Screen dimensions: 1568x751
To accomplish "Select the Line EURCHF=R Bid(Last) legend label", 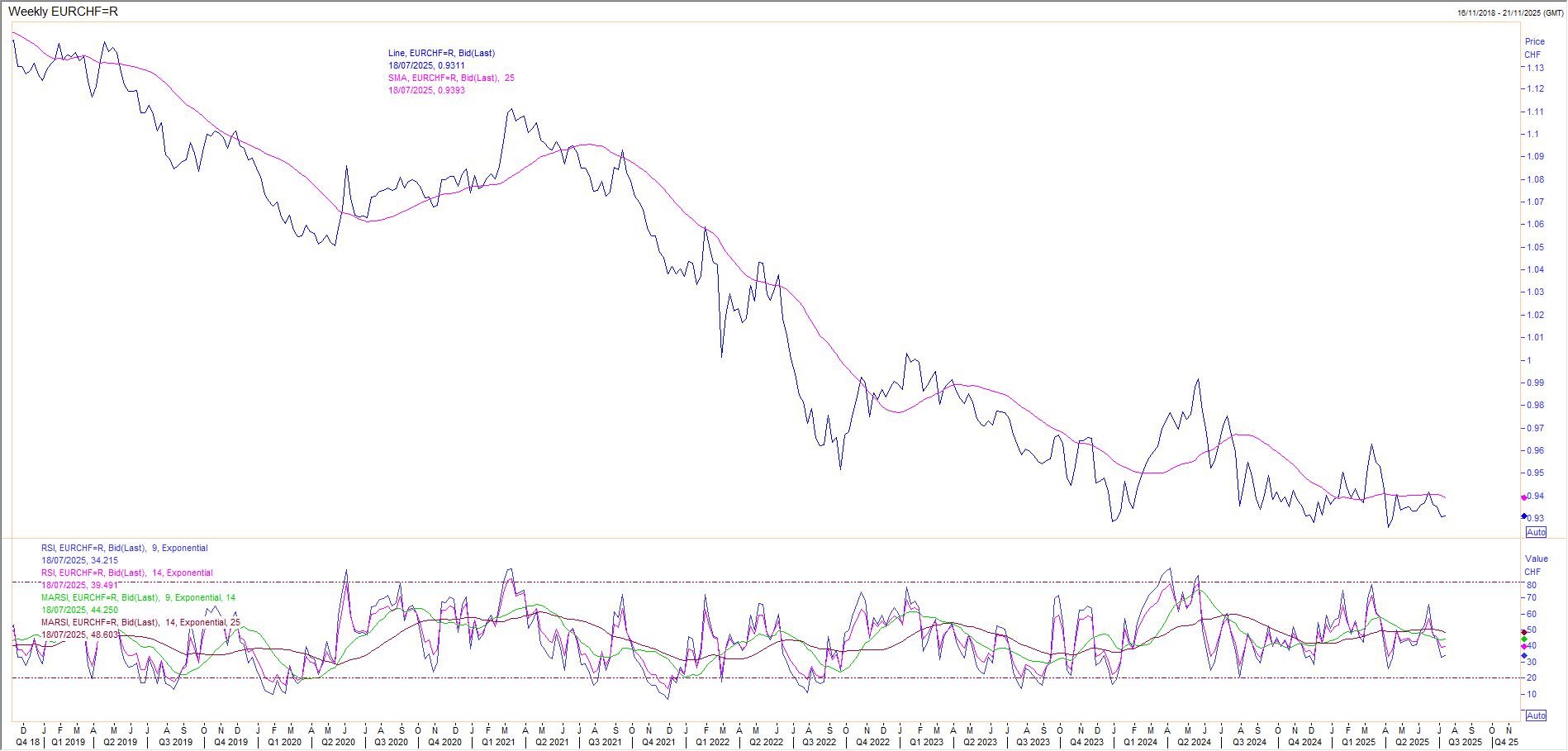I will (x=441, y=53).
